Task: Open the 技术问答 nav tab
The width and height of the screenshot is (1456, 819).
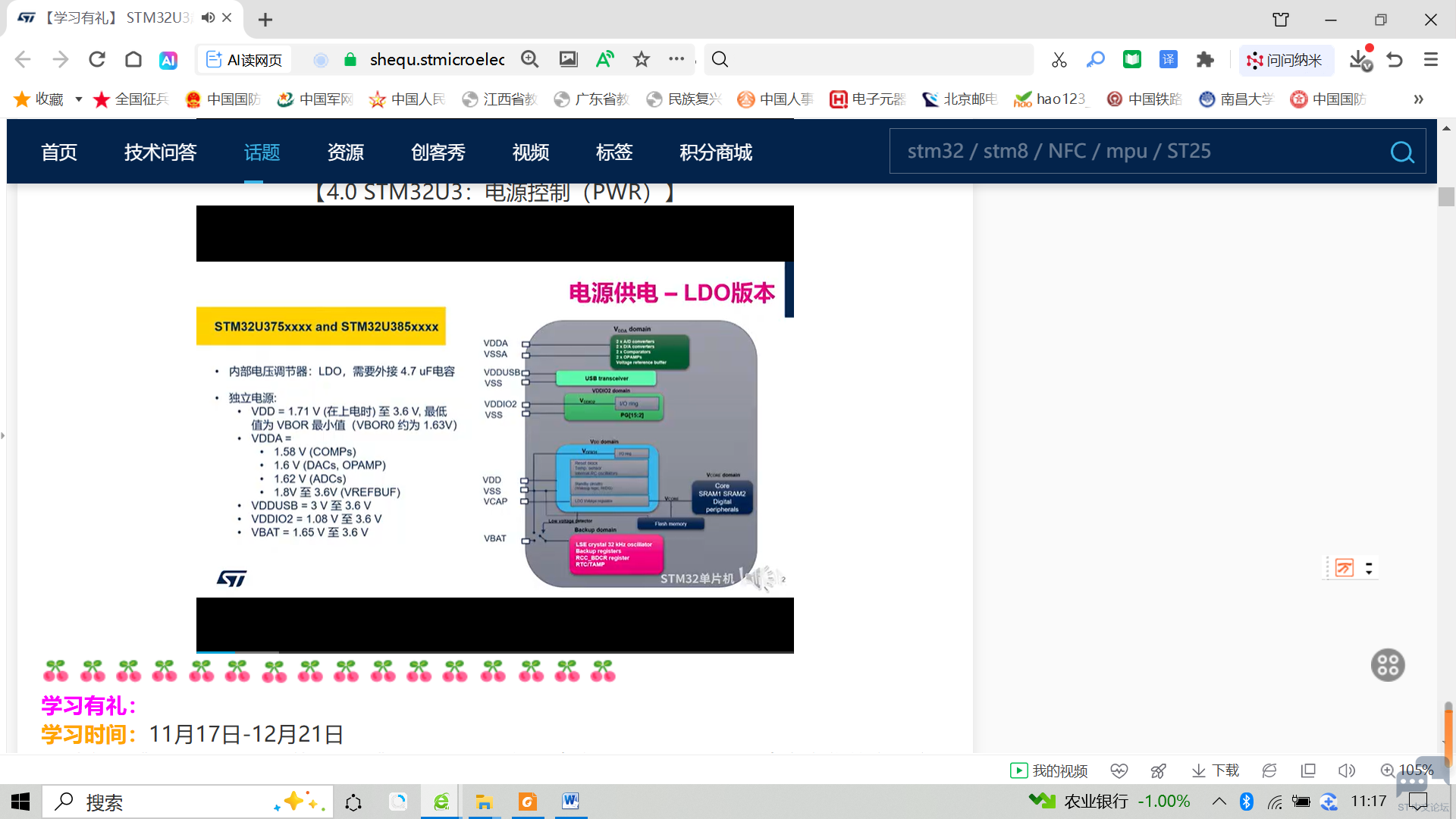Action: coord(160,152)
